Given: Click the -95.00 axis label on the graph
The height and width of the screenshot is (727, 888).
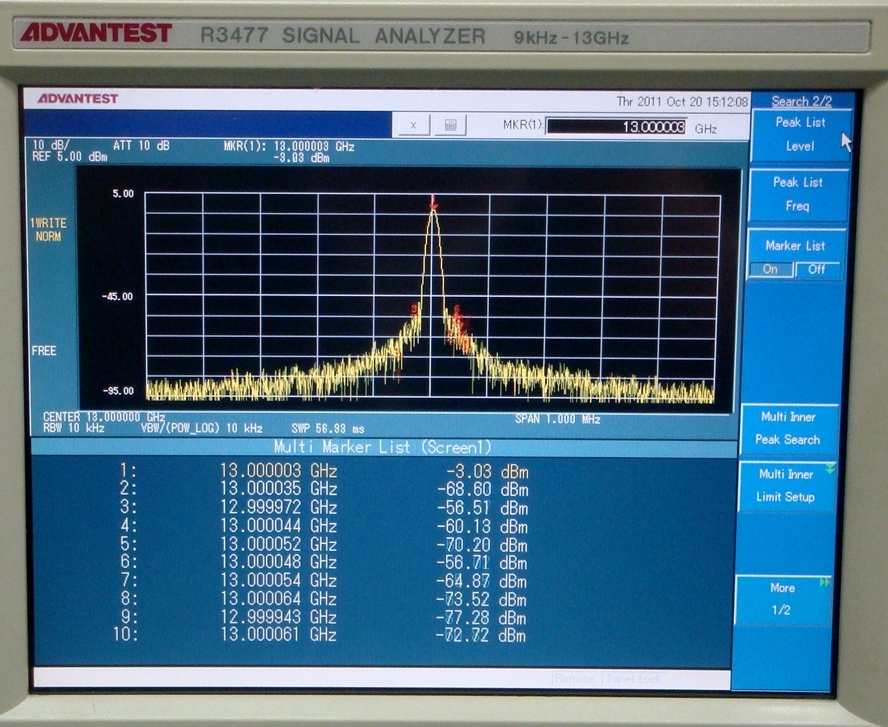Looking at the screenshot, I should 118,391.
